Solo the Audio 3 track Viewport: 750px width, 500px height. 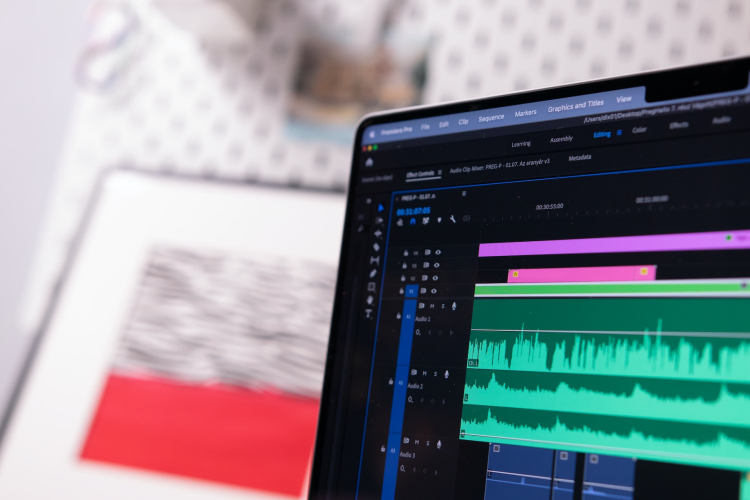[x=428, y=444]
